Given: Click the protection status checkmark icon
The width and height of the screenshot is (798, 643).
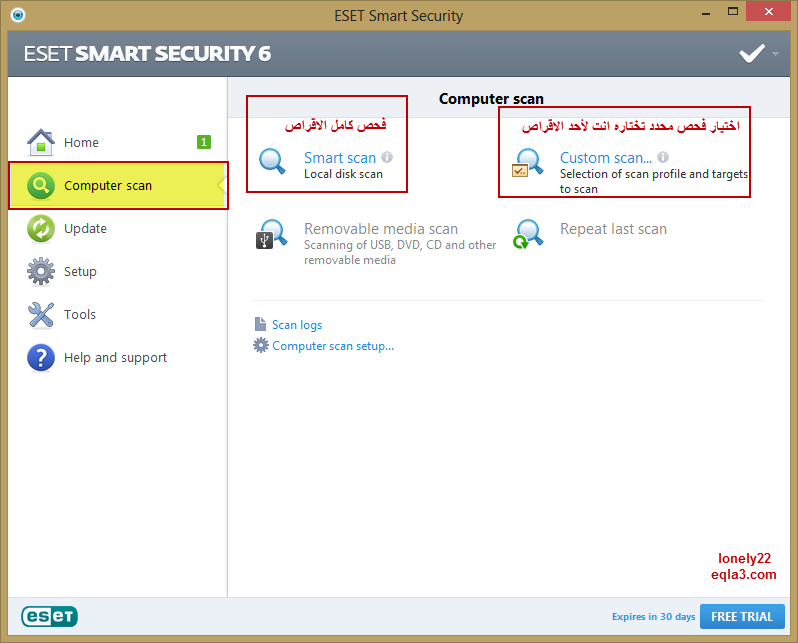Looking at the screenshot, I should pyautogui.click(x=752, y=53).
